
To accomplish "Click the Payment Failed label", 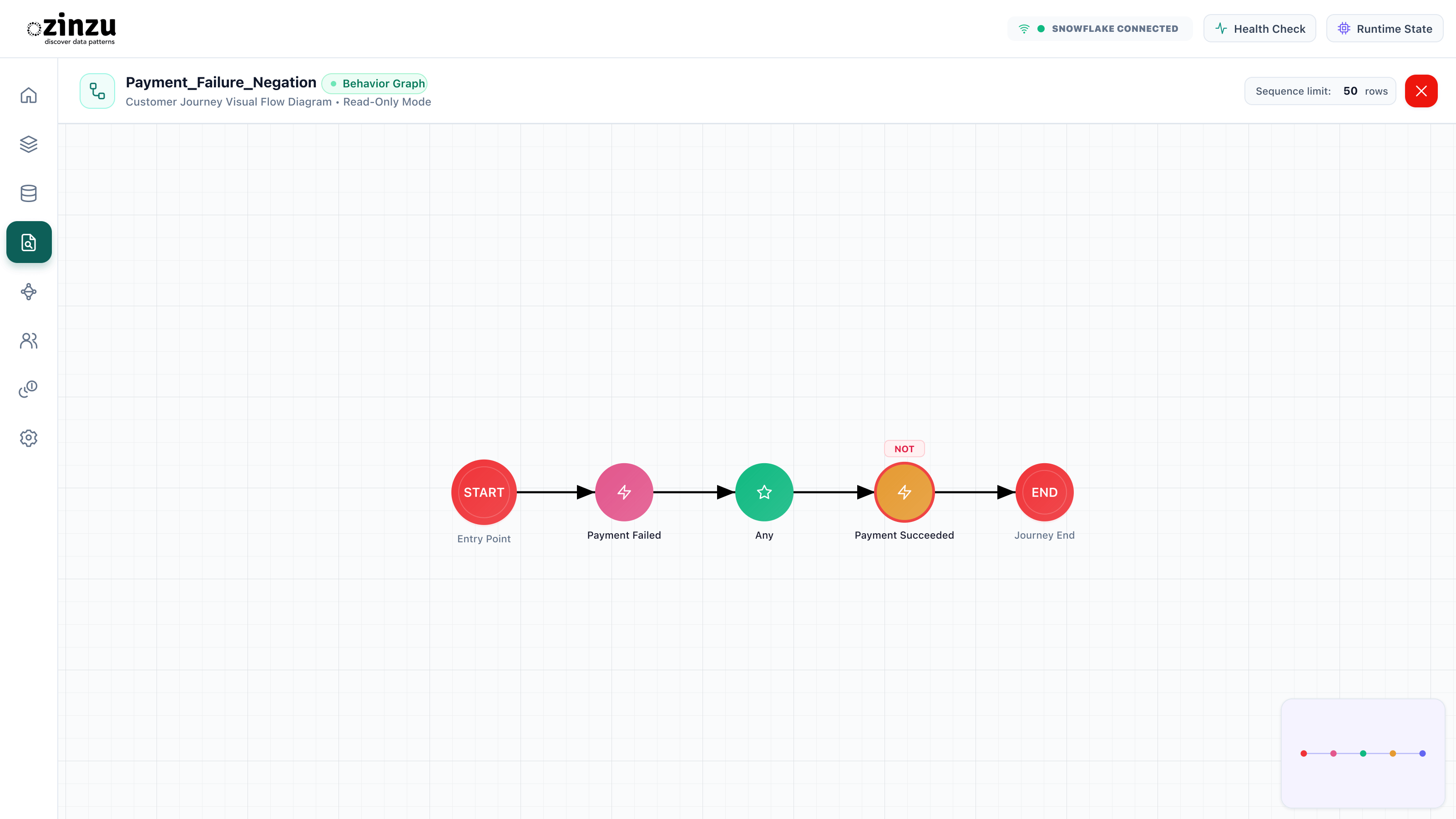I will pyautogui.click(x=624, y=535).
